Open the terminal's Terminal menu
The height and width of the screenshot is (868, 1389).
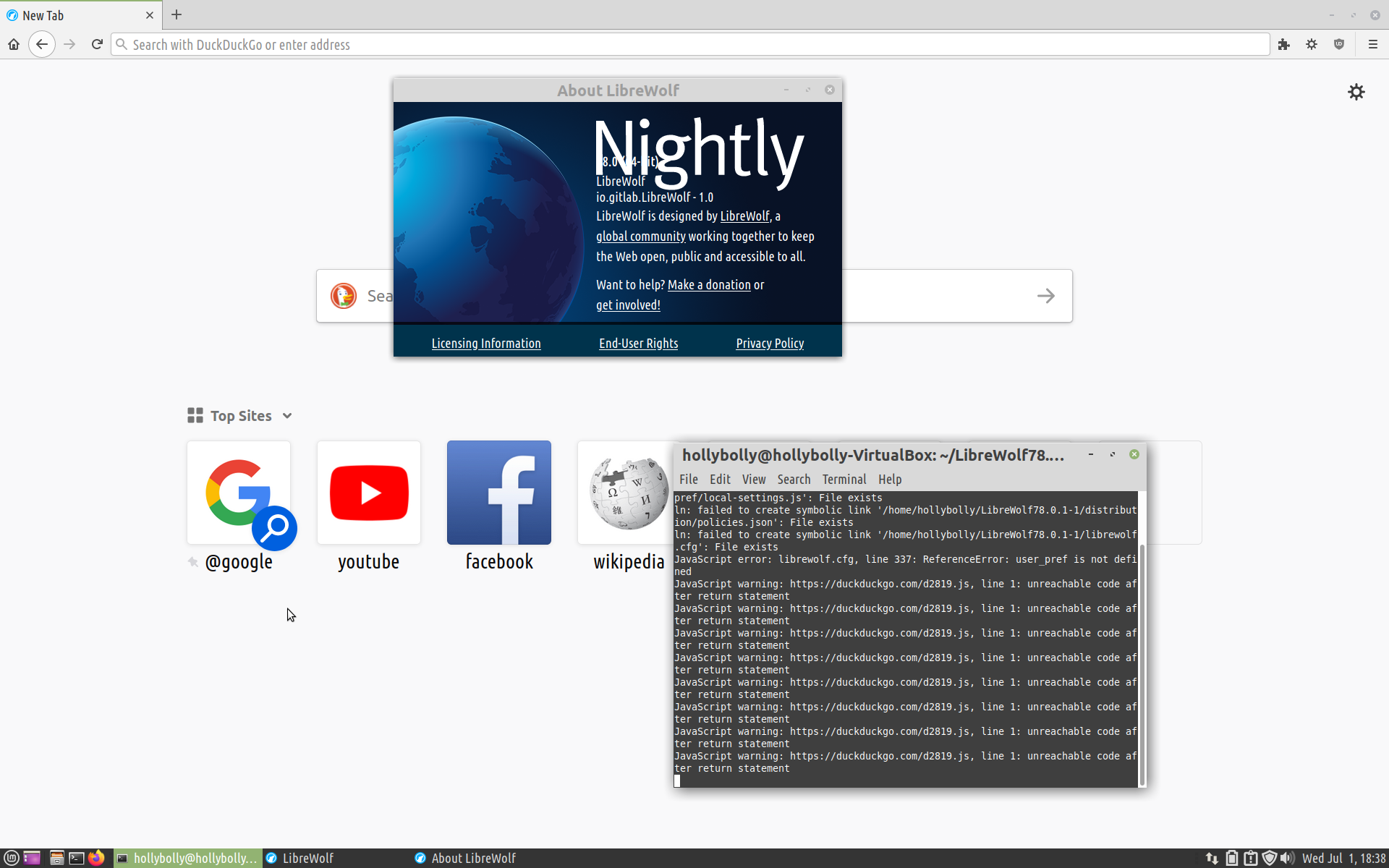(x=844, y=480)
